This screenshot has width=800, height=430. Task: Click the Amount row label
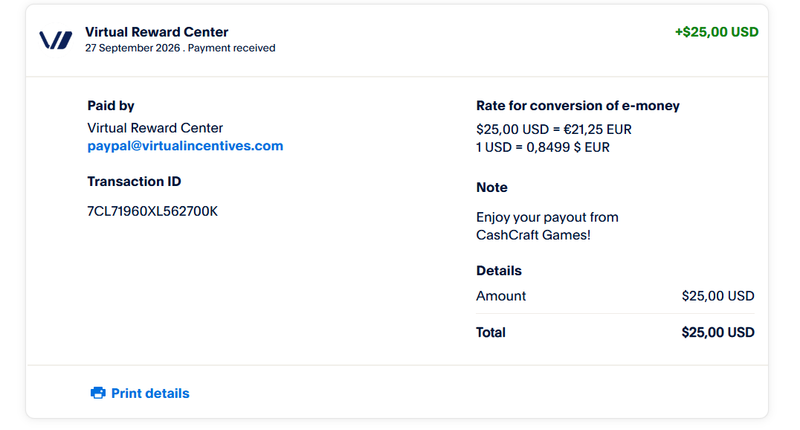[x=501, y=296]
